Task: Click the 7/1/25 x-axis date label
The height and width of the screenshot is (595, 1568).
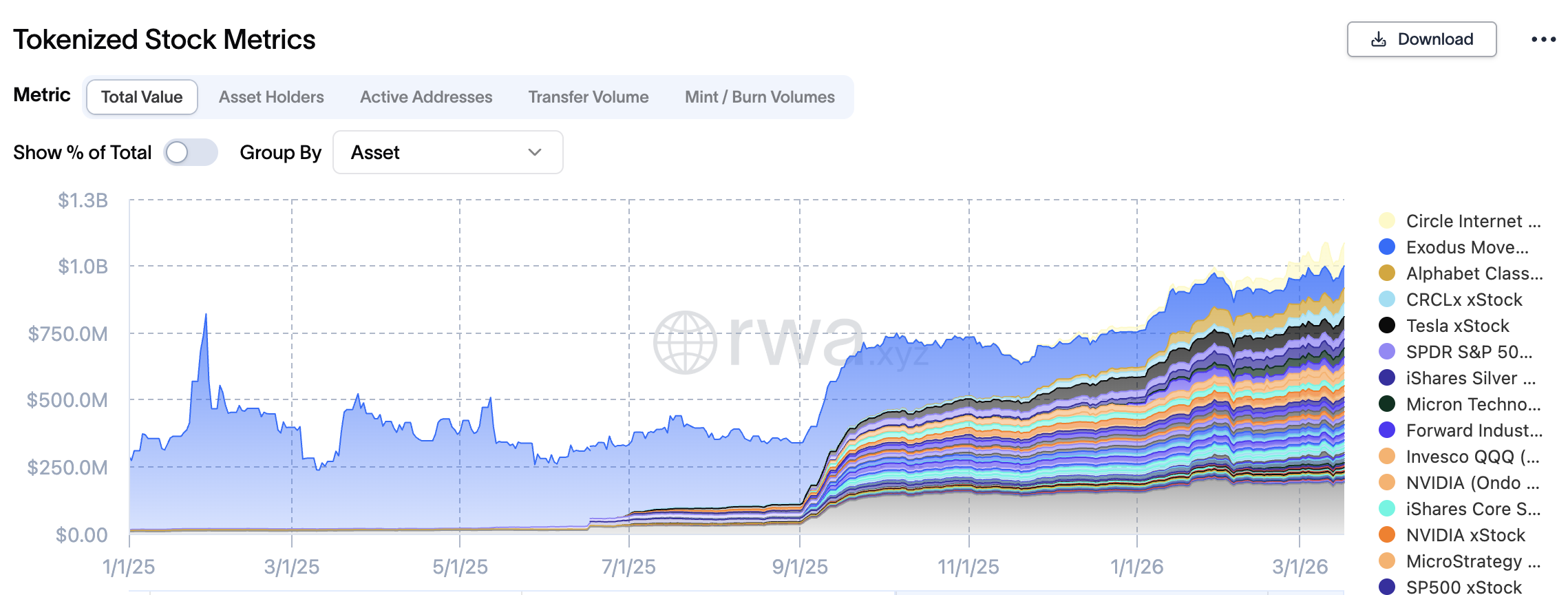Action: coord(628,567)
